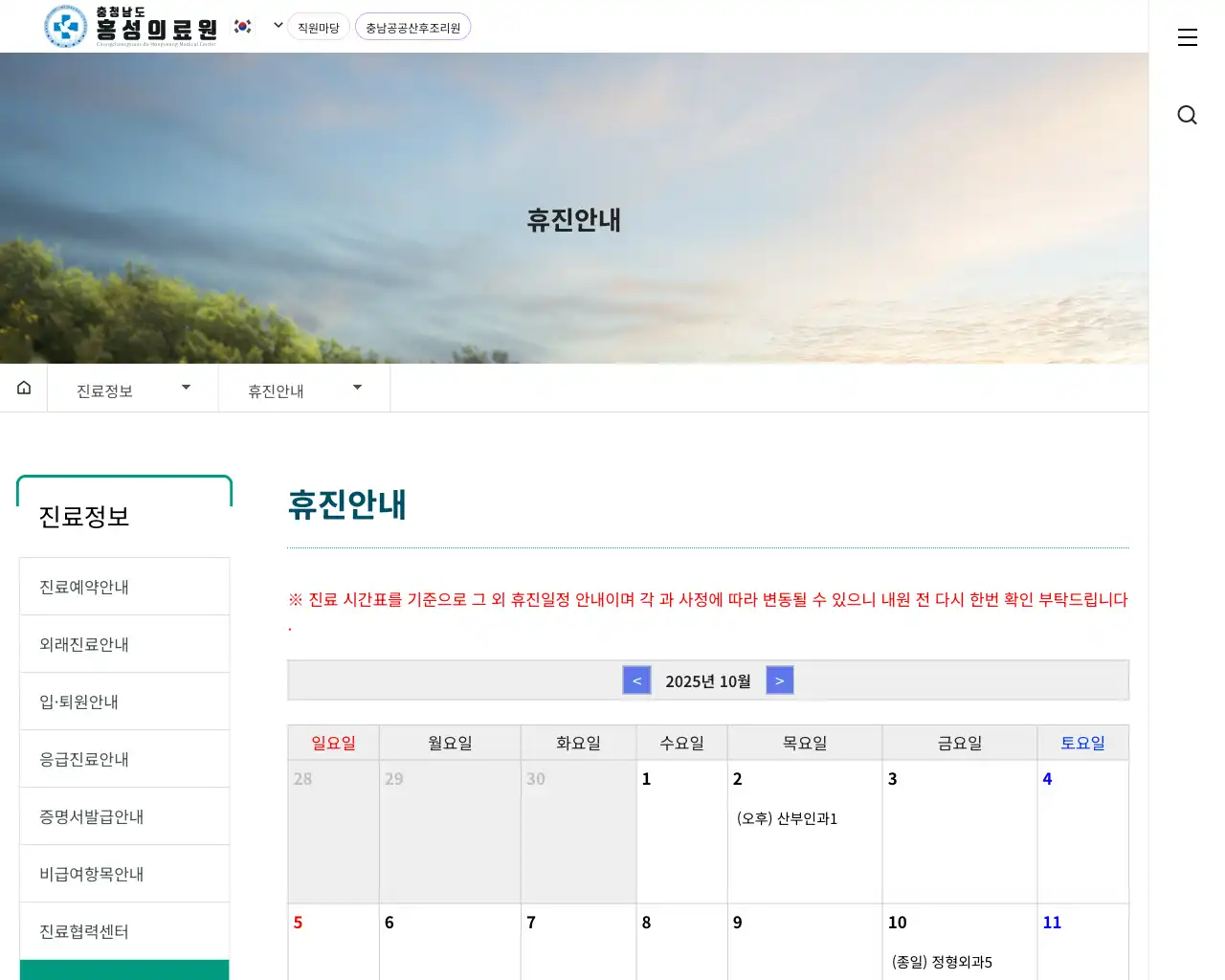This screenshot has width=1225, height=980.
Task: Select 증명서발급안내 in sidebar
Action: (124, 816)
